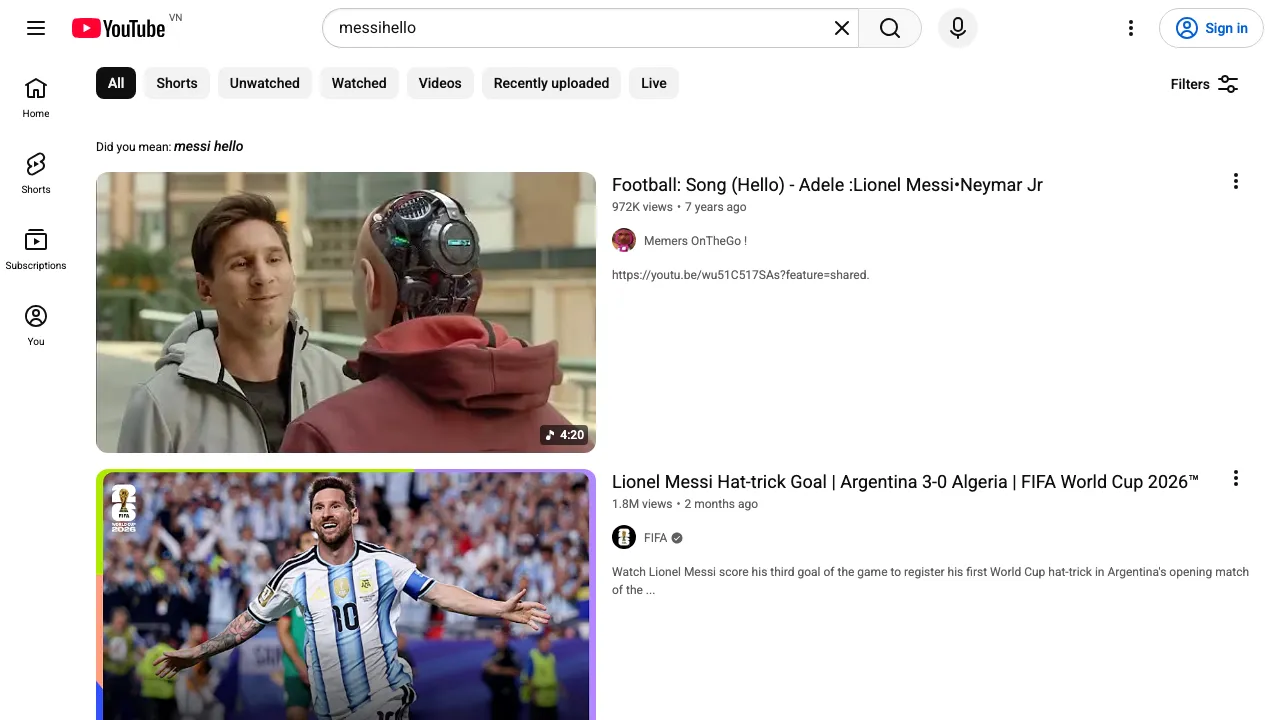Click the Memers OnTheGo channel avatar
1280x720 pixels.
point(624,240)
